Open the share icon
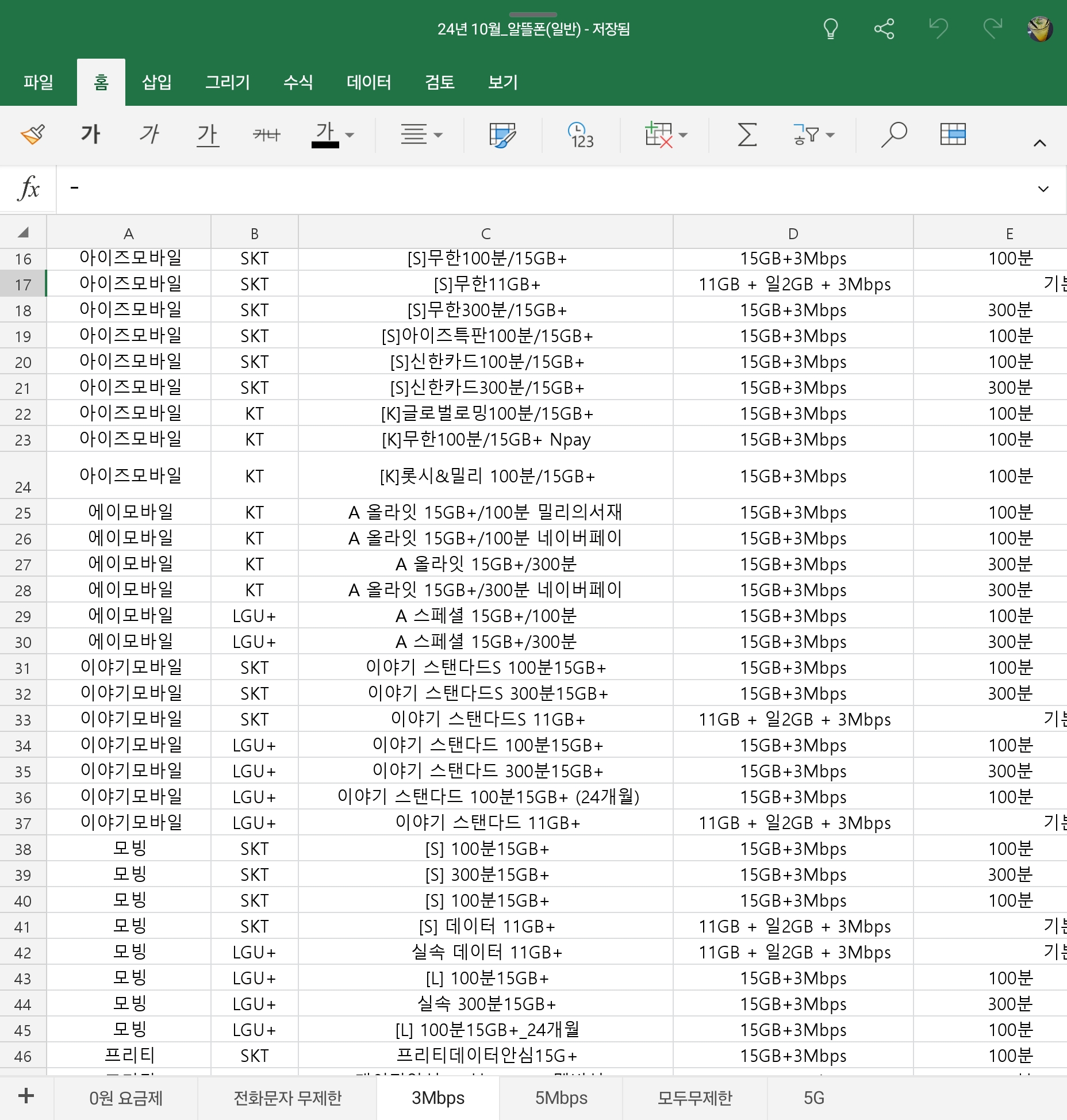Viewport: 1067px width, 1120px height. click(884, 29)
